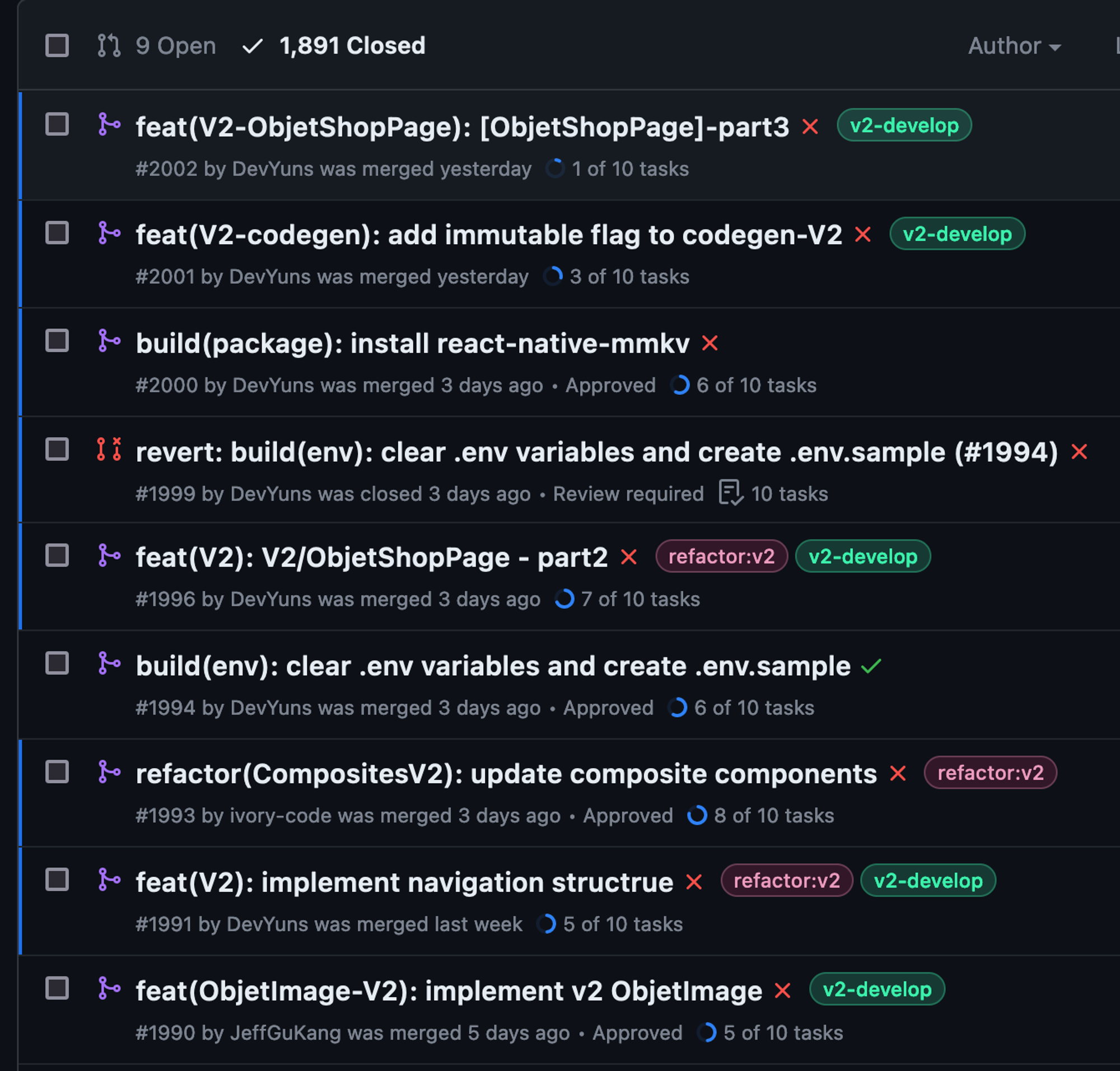Image resolution: width=1120 pixels, height=1071 pixels.
Task: Open the Author filter dropdown
Action: tap(1014, 46)
